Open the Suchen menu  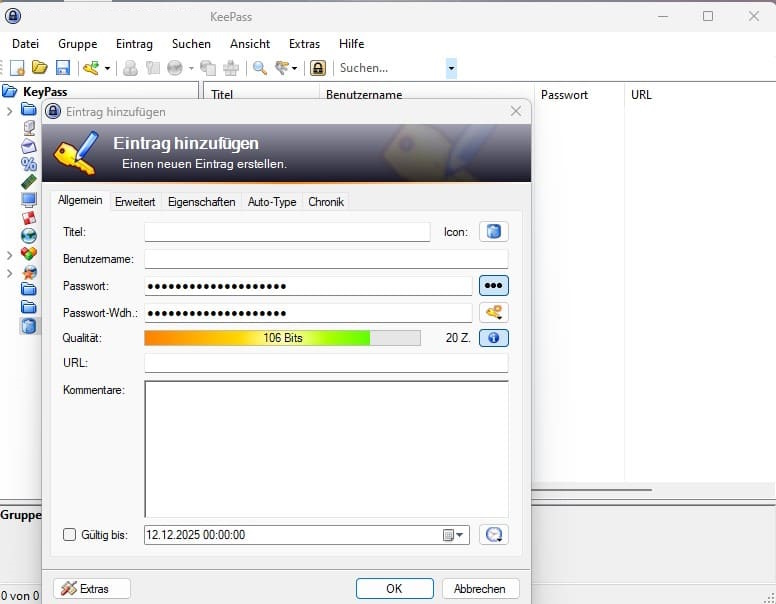pos(191,44)
